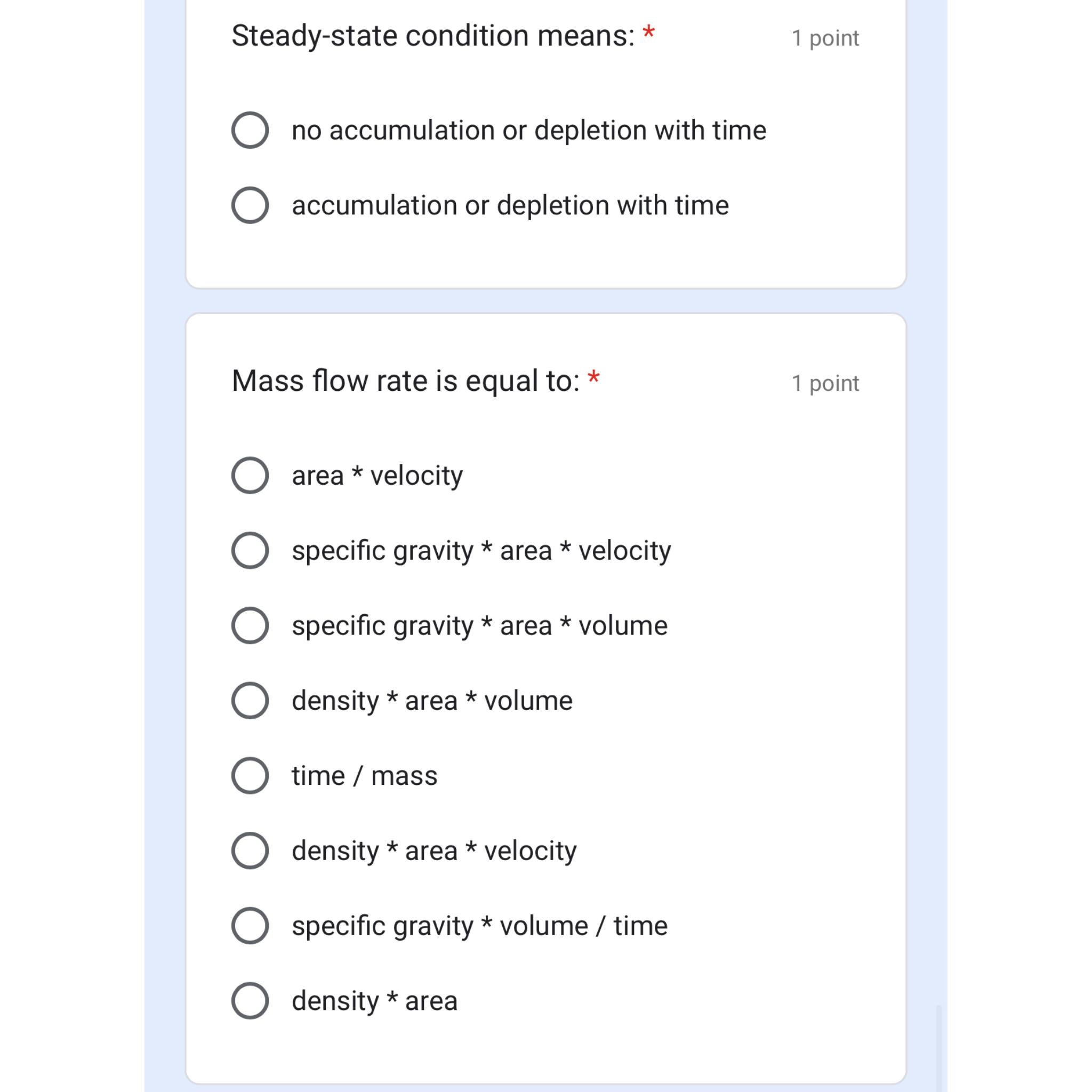Select 'density * area' option
1092x1092 pixels.
point(374,1000)
